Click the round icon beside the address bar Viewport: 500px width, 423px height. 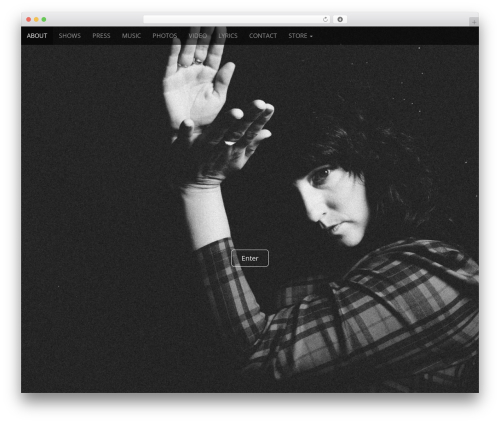click(x=340, y=19)
